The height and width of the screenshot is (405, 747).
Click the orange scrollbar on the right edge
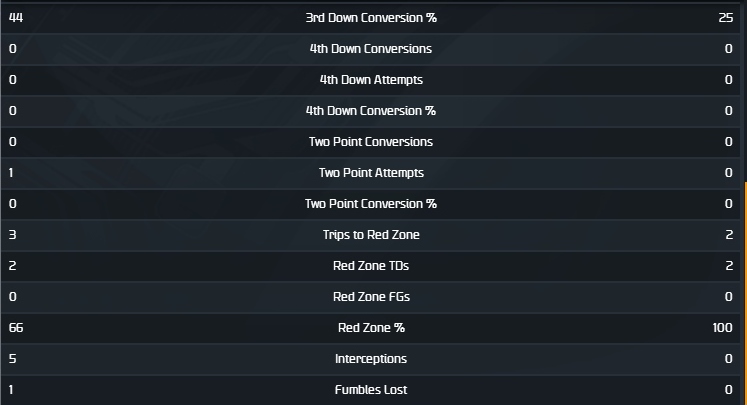click(744, 290)
